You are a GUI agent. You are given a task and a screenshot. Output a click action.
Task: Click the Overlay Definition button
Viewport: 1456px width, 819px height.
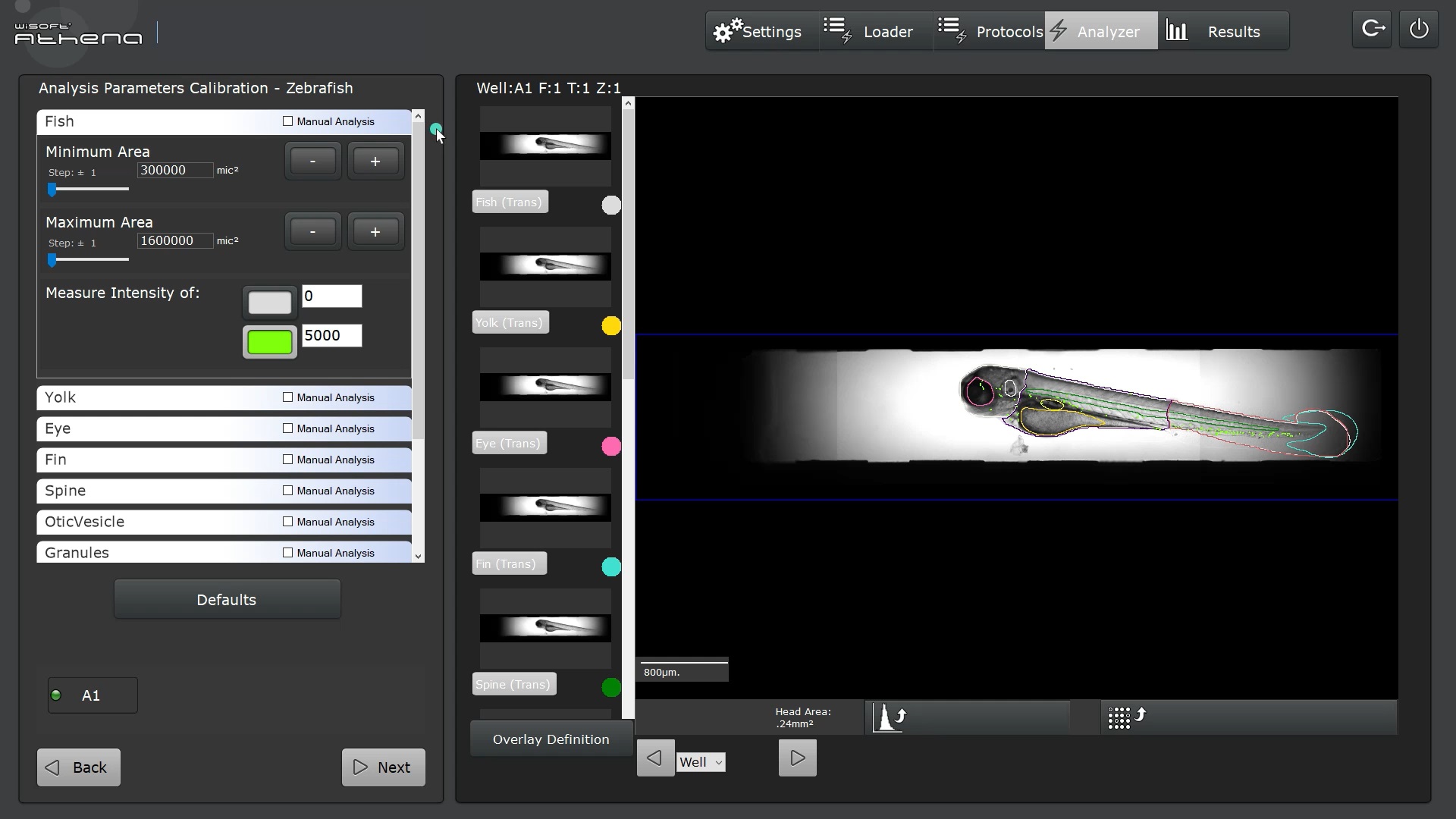click(x=551, y=739)
